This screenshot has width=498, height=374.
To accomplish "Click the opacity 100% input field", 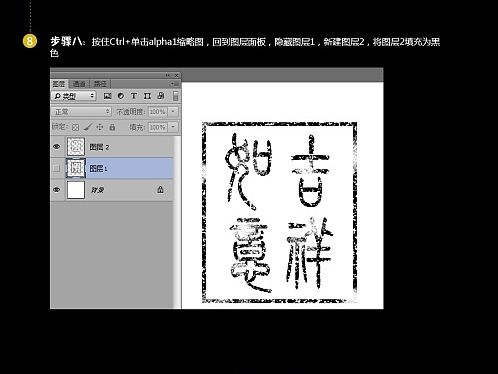I will tap(157, 112).
